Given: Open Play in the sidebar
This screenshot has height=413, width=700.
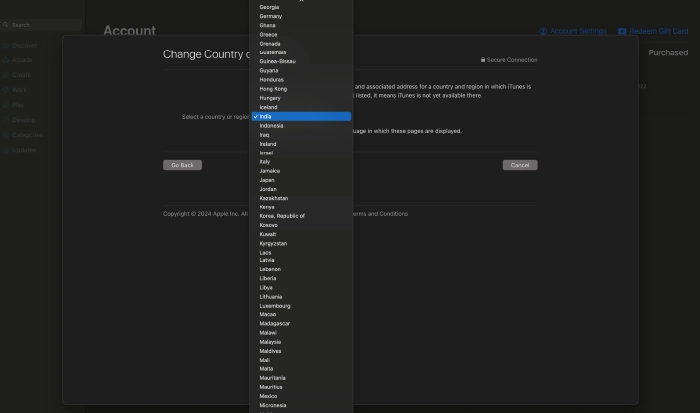Looking at the screenshot, I should 13,105.
